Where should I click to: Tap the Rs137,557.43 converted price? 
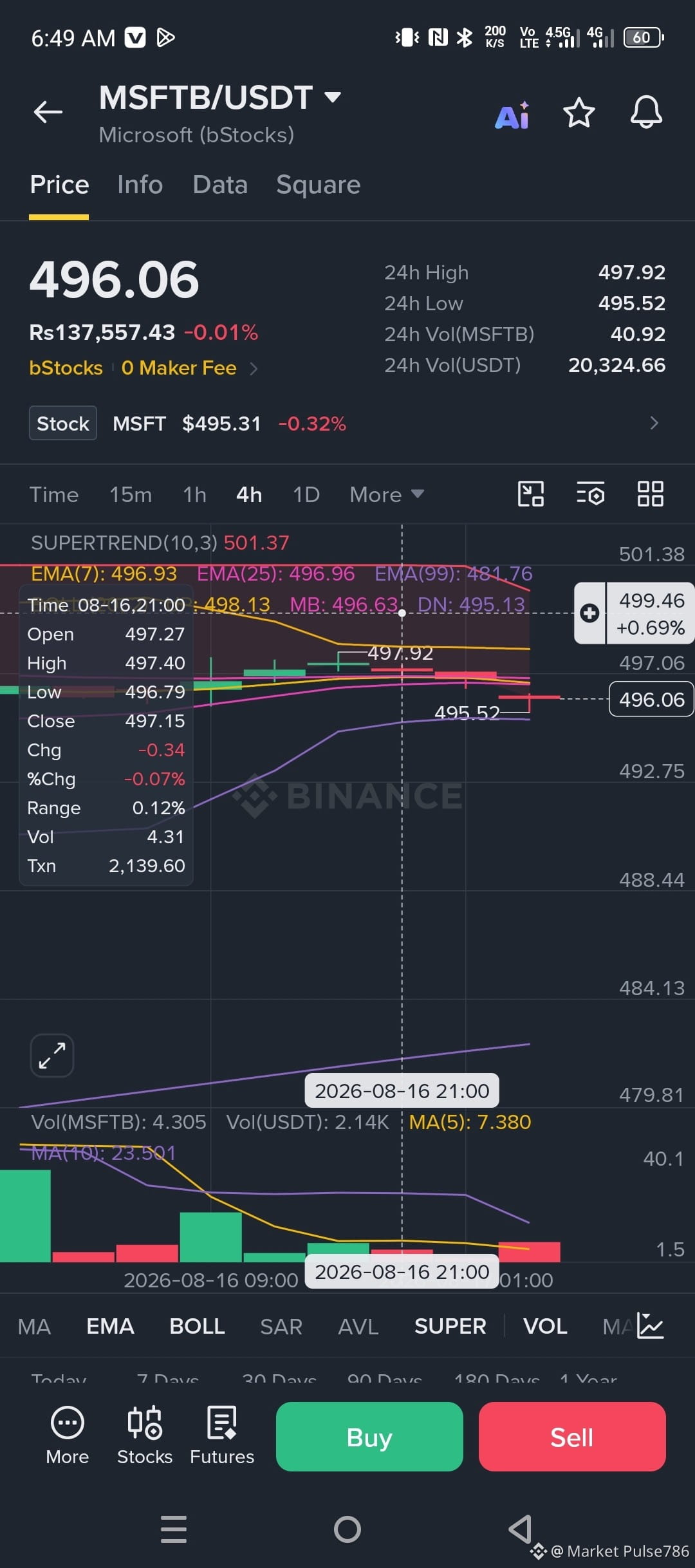102,332
